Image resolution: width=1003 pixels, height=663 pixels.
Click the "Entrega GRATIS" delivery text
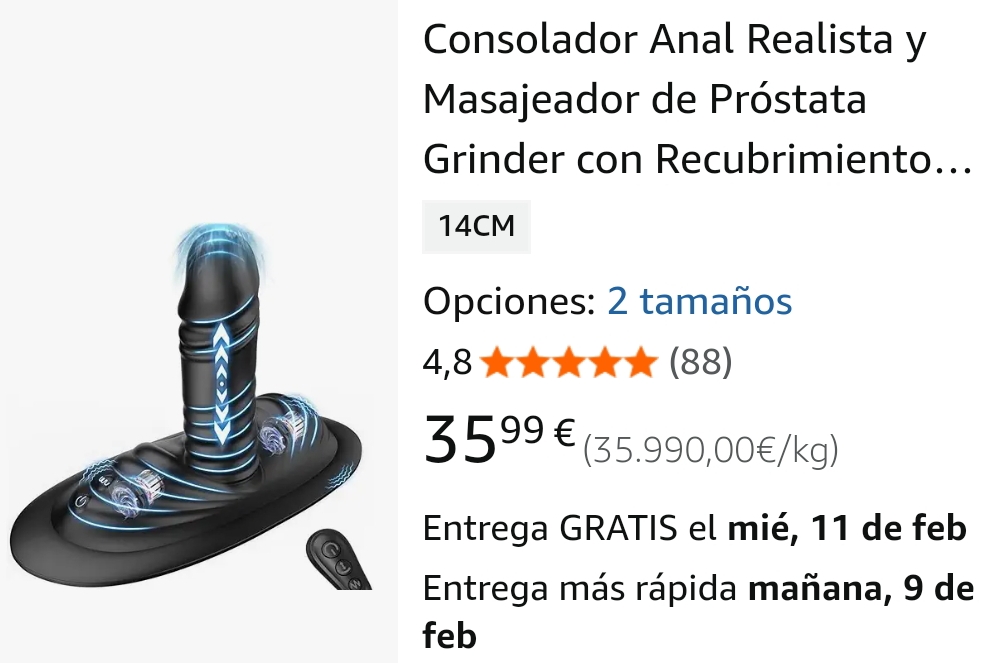pos(550,529)
